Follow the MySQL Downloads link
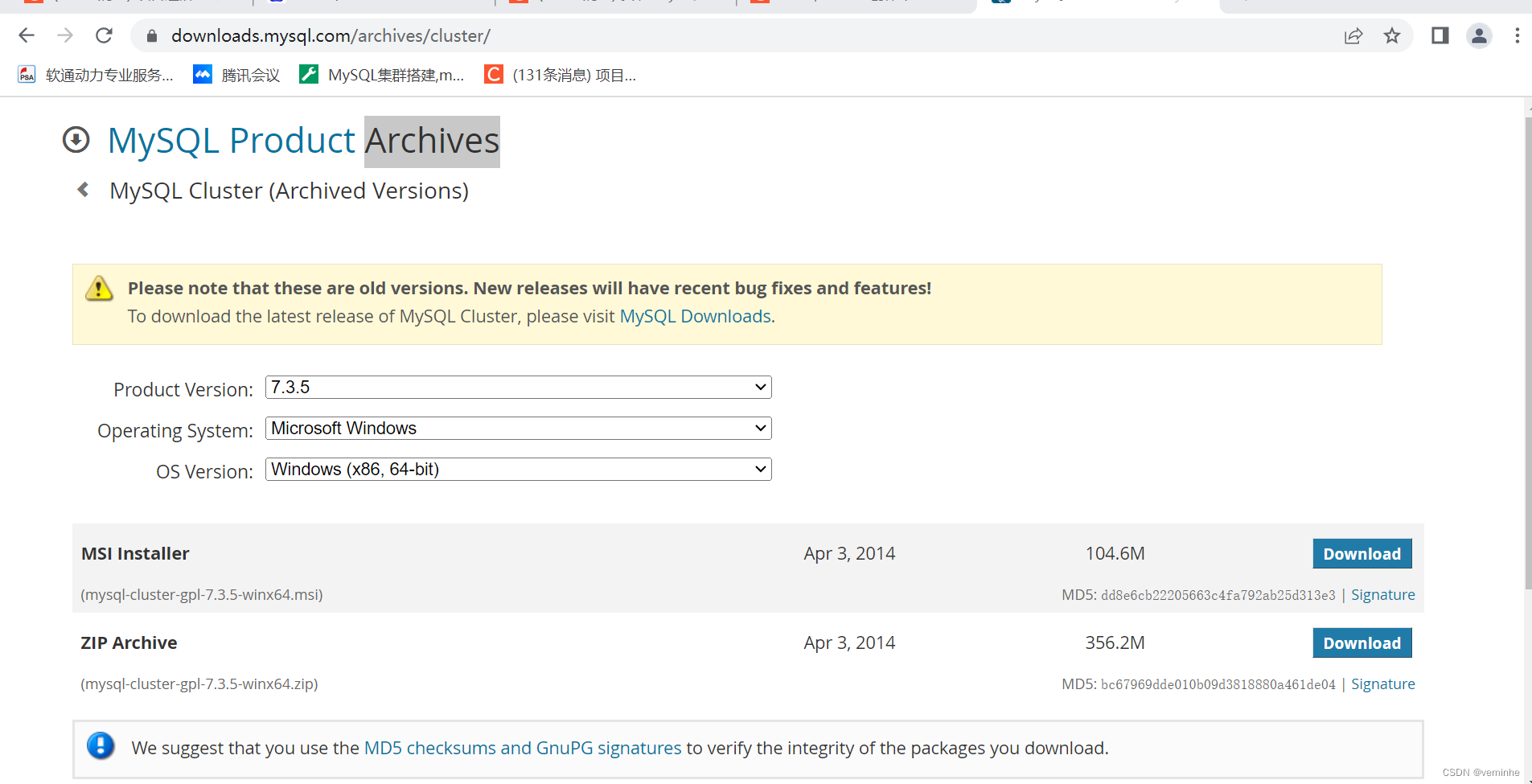Screen dimensions: 1532x784 coord(695,316)
